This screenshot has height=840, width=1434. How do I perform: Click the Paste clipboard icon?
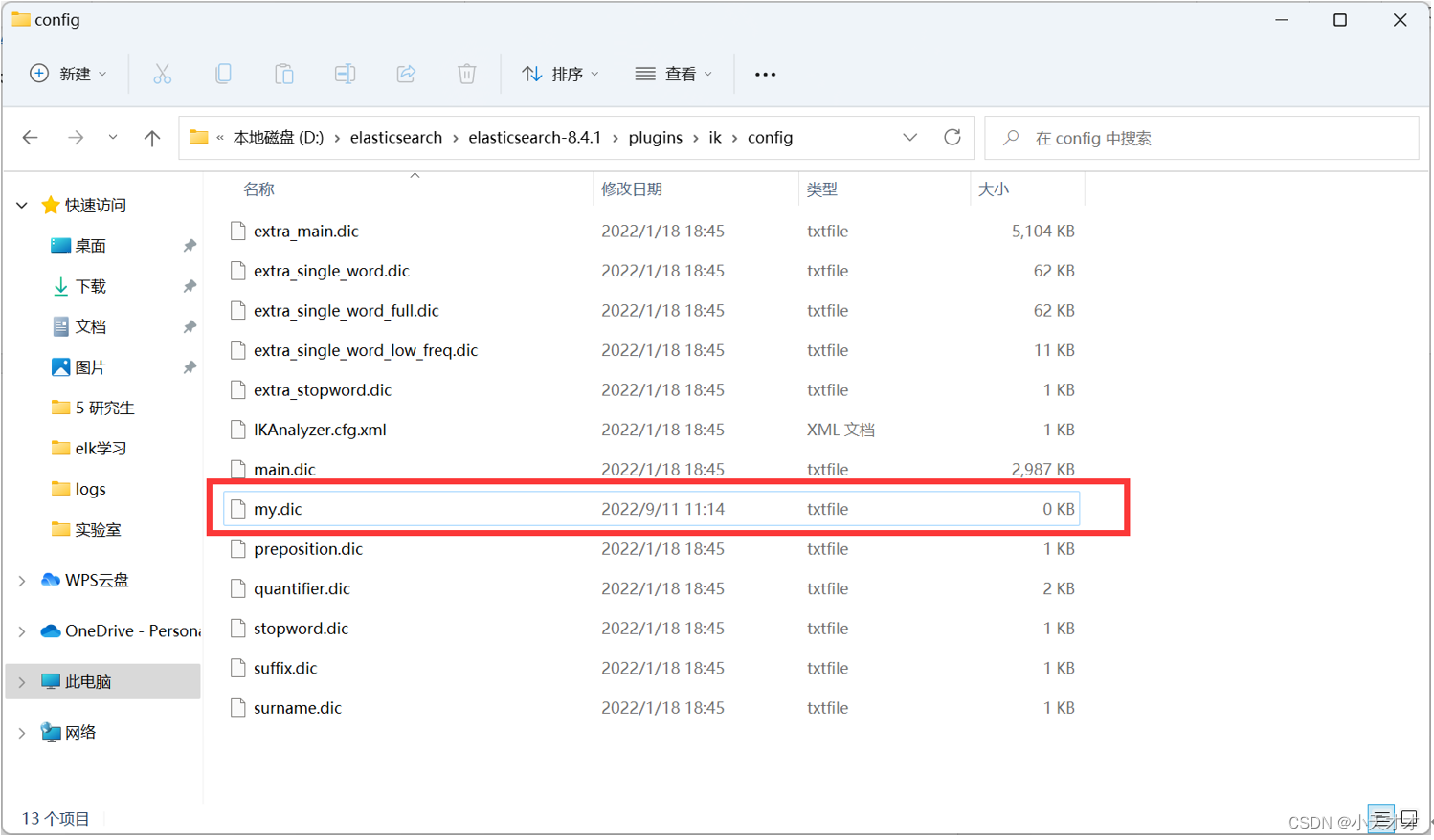pyautogui.click(x=284, y=74)
